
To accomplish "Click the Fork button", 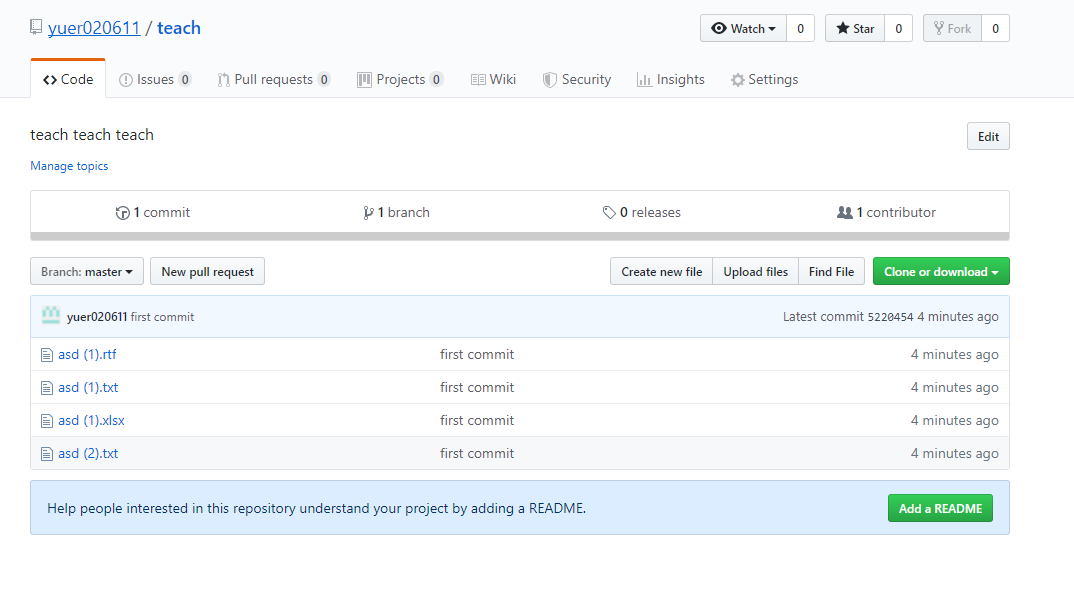I will click(953, 28).
